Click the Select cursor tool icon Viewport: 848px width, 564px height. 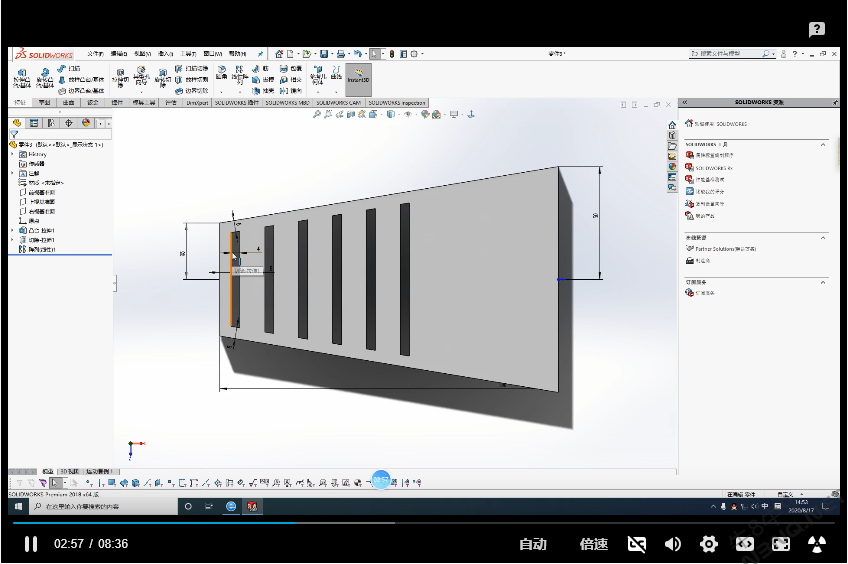374,54
